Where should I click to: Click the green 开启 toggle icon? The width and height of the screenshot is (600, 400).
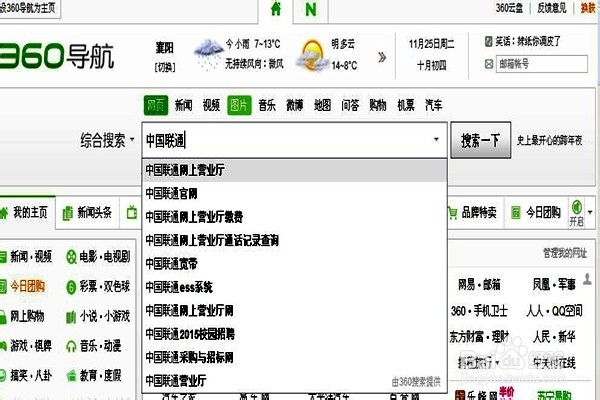[577, 207]
